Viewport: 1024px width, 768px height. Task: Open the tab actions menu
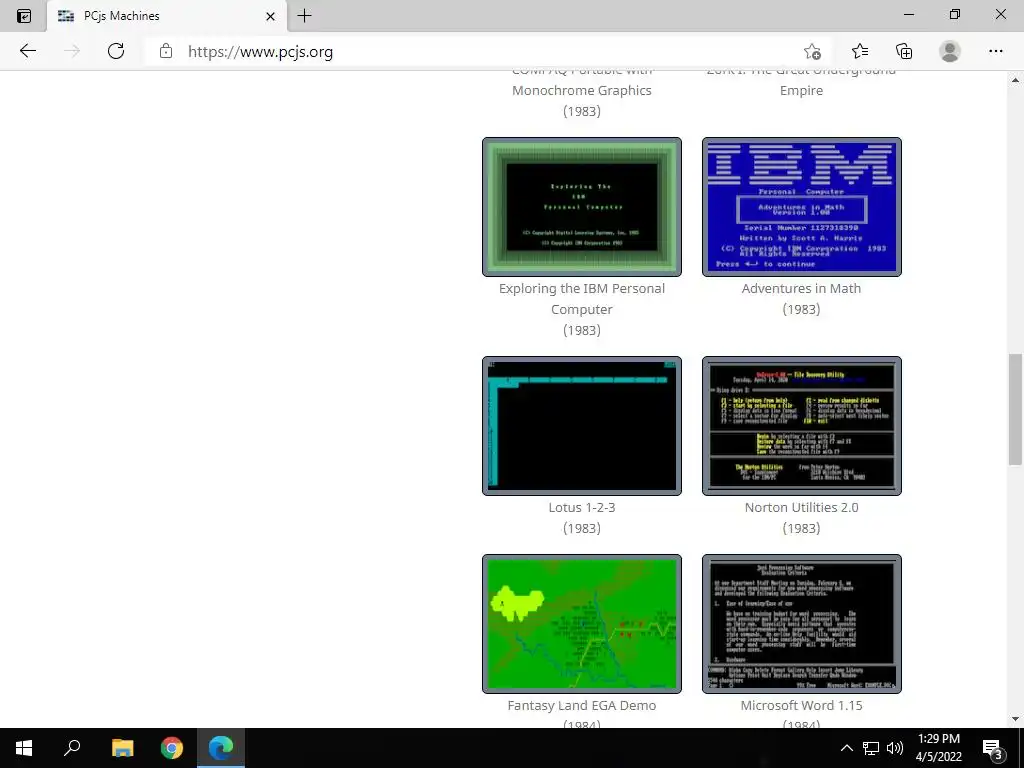point(24,16)
